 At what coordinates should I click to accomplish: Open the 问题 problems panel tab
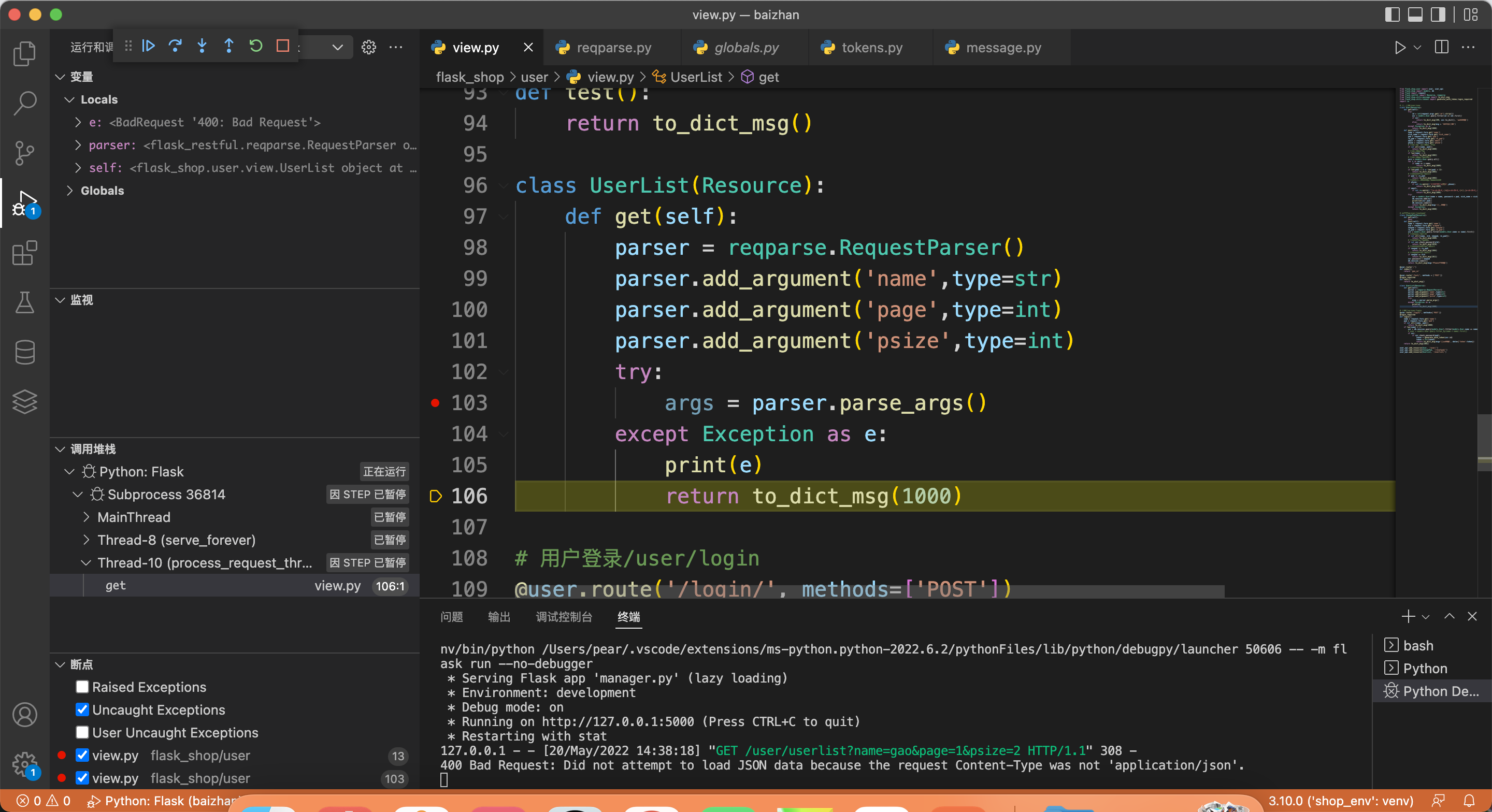pyautogui.click(x=451, y=617)
